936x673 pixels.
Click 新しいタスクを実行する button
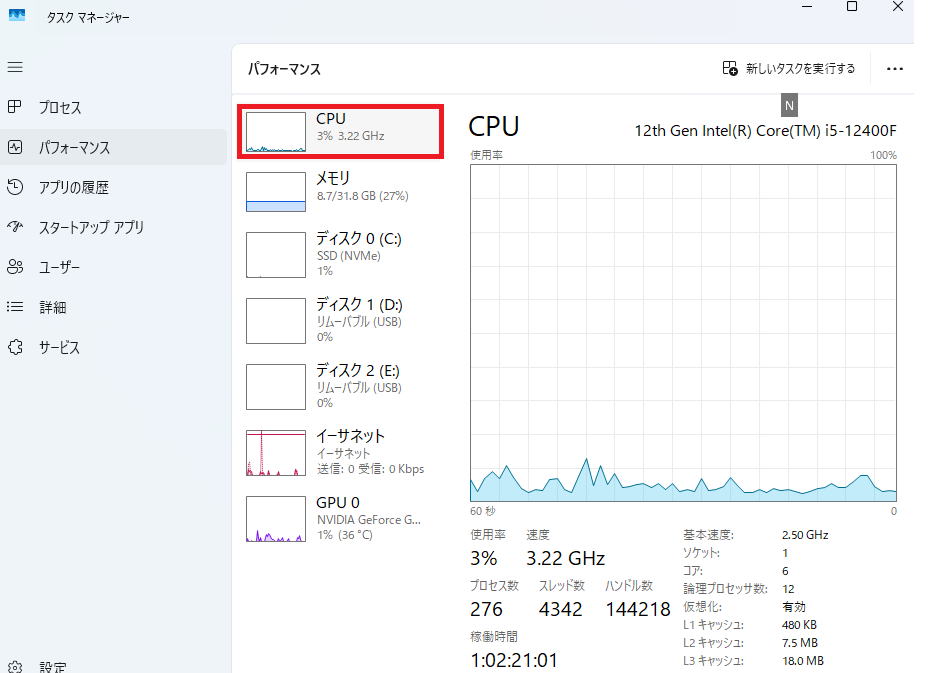pos(789,69)
